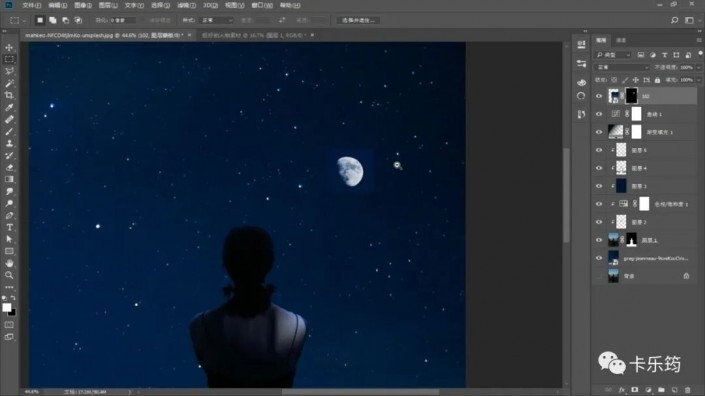Open the Layers panel flyout menu

click(699, 40)
